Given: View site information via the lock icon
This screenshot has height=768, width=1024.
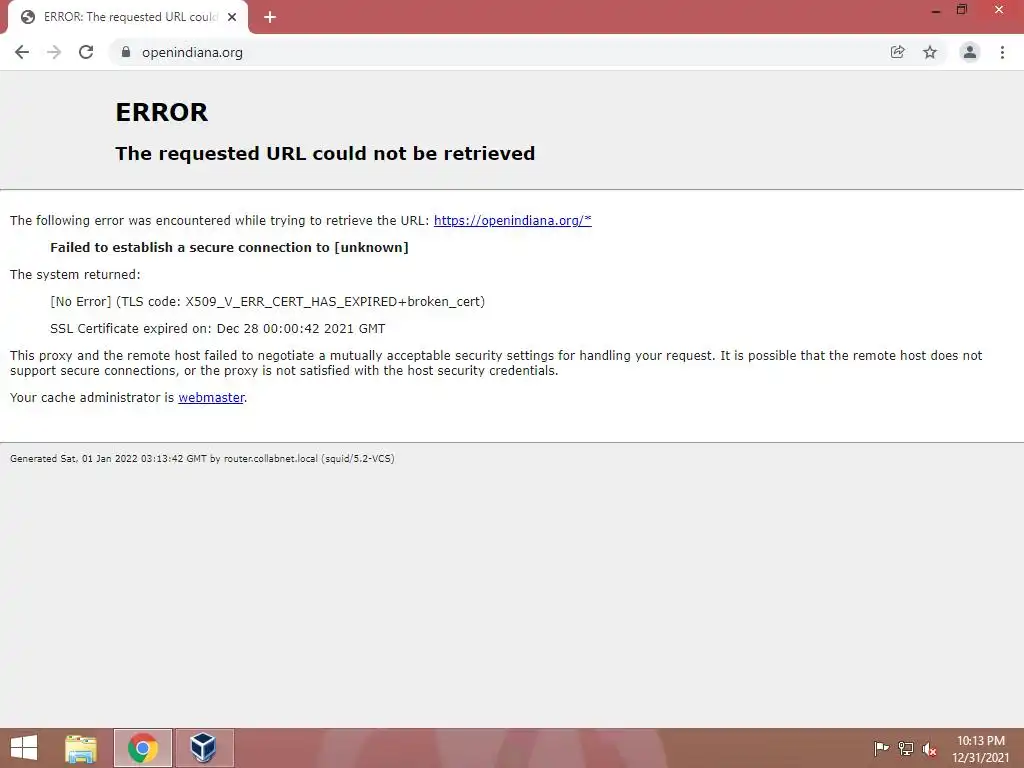Looking at the screenshot, I should [126, 52].
